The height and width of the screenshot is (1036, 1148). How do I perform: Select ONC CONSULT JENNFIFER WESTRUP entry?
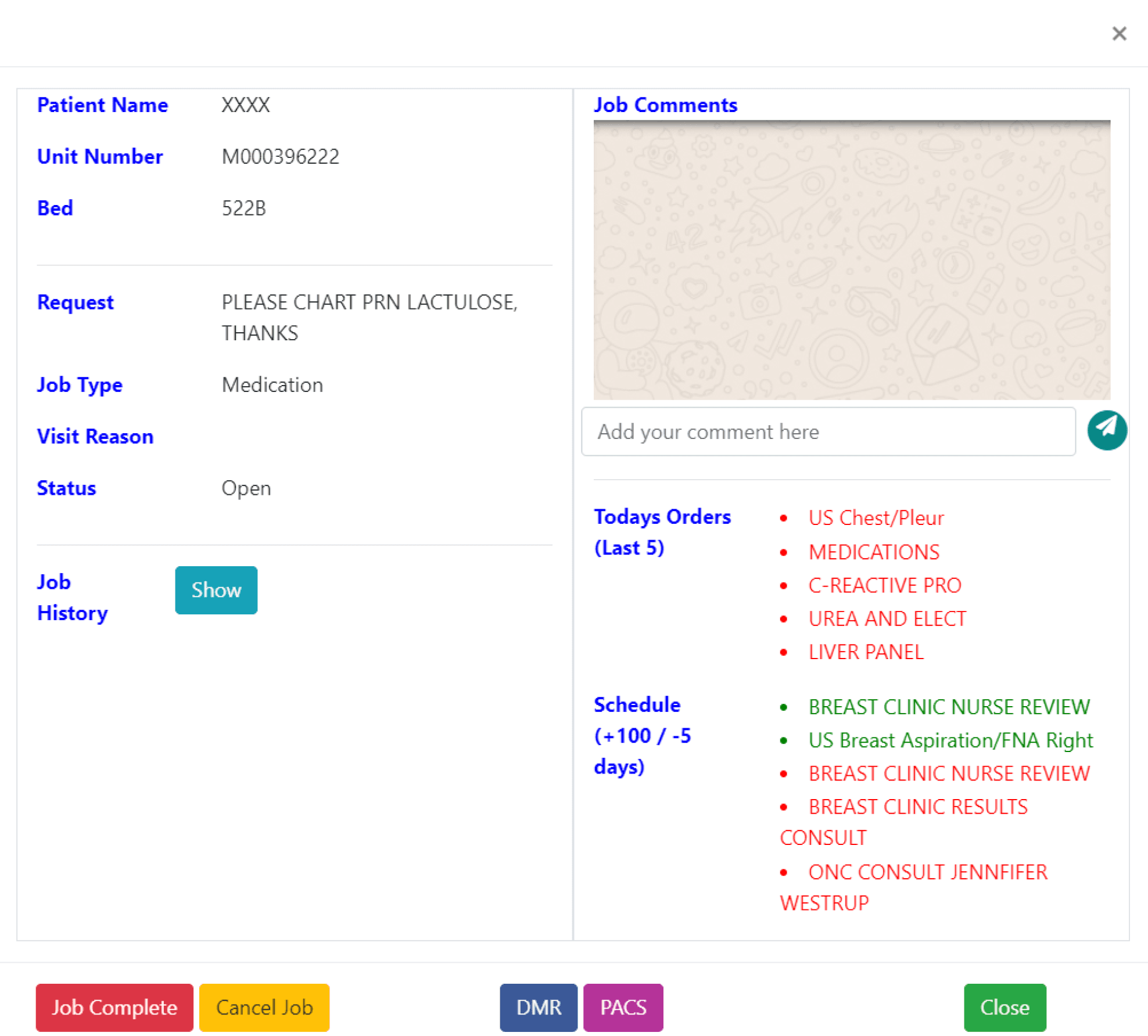(927, 872)
